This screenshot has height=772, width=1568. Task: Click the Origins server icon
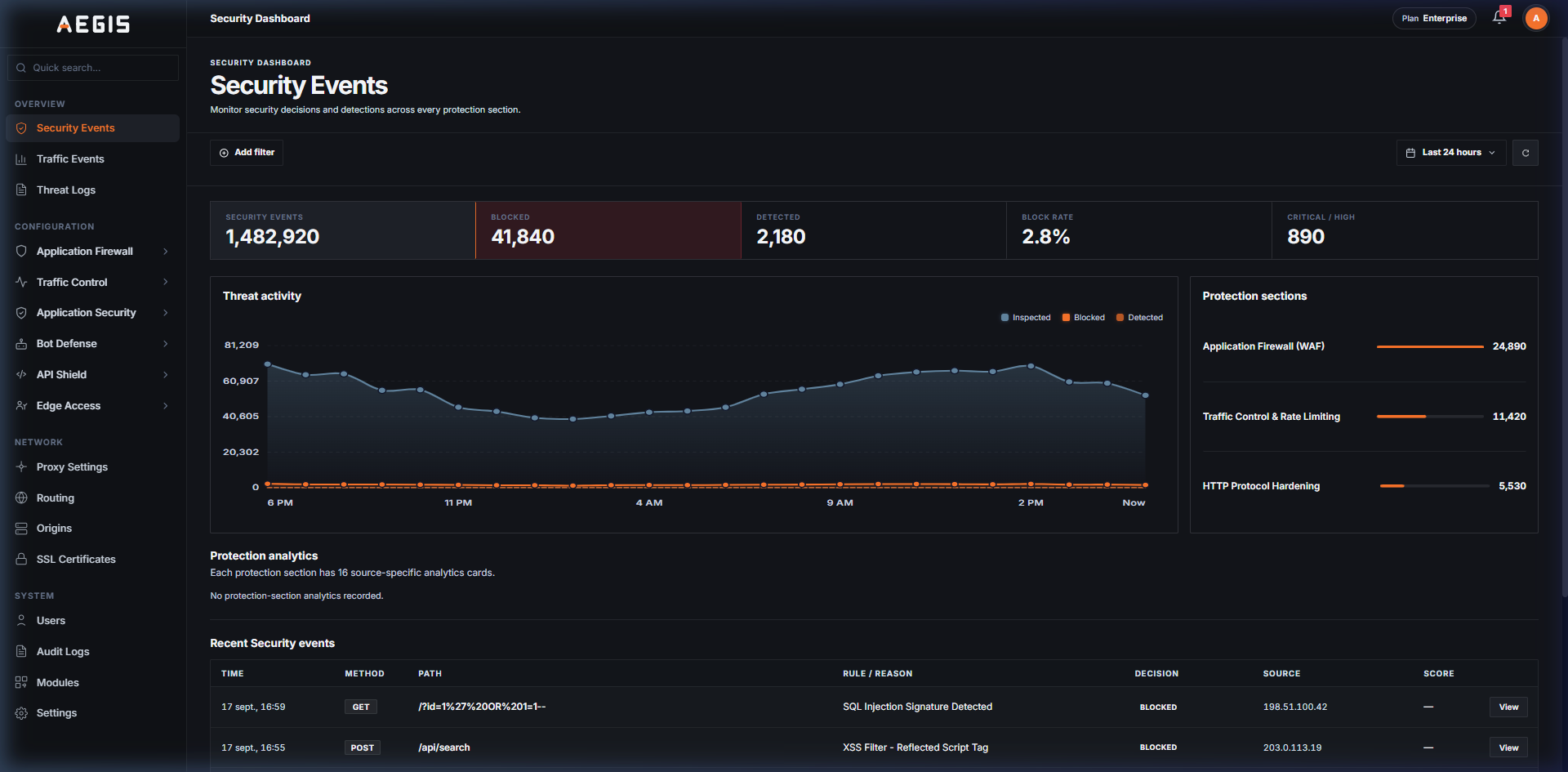point(21,529)
